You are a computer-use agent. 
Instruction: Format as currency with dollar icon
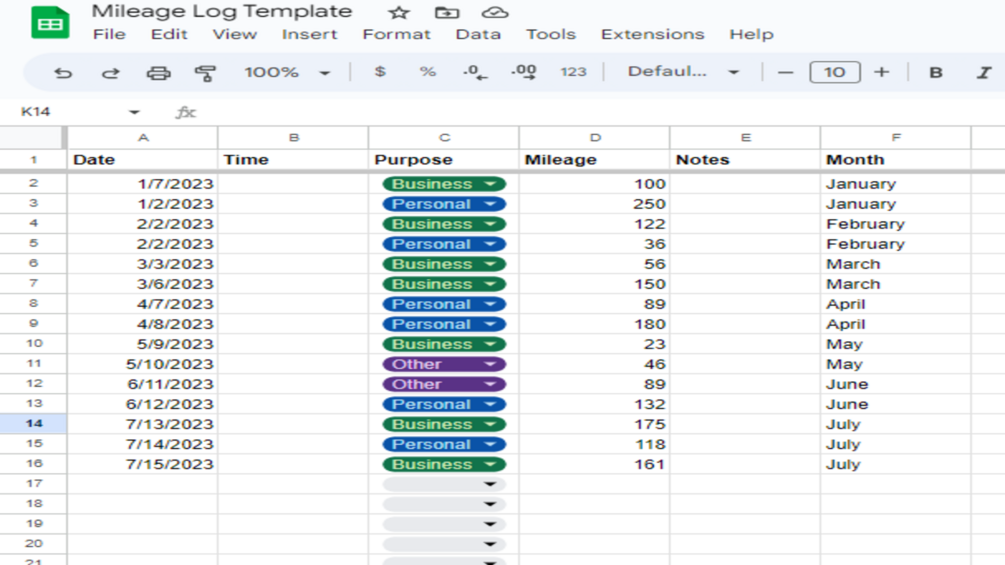point(380,72)
